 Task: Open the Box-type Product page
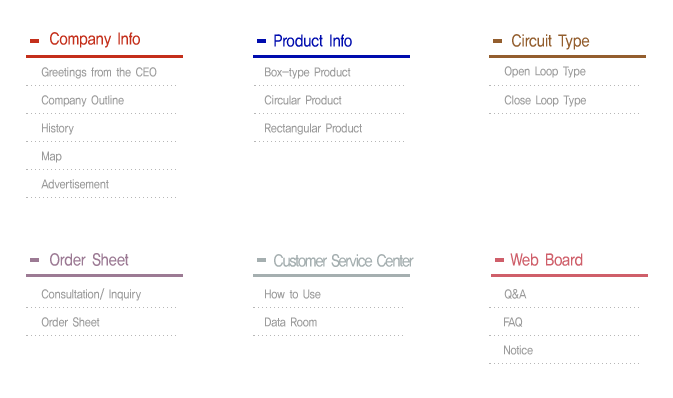point(307,72)
